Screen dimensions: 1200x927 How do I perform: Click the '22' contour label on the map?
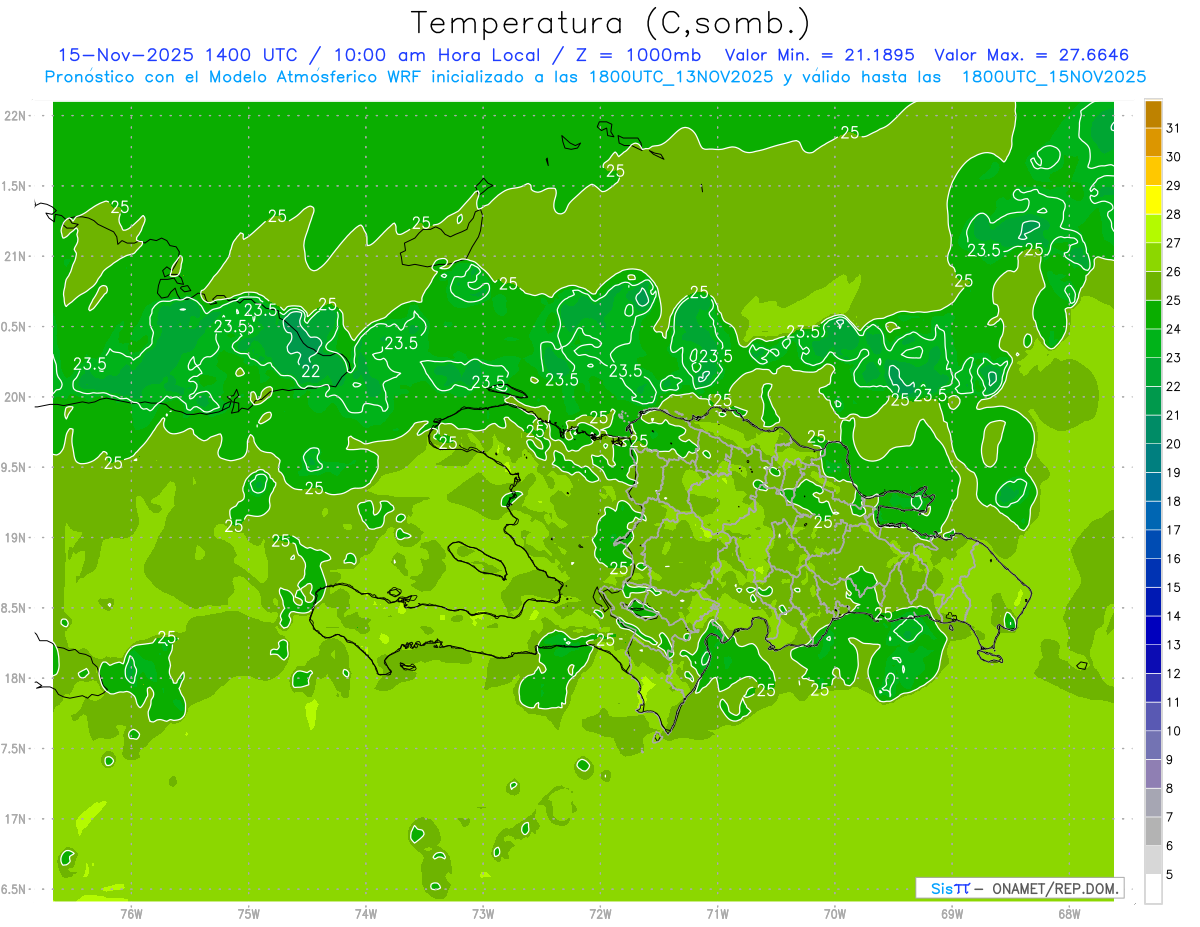click(x=311, y=370)
